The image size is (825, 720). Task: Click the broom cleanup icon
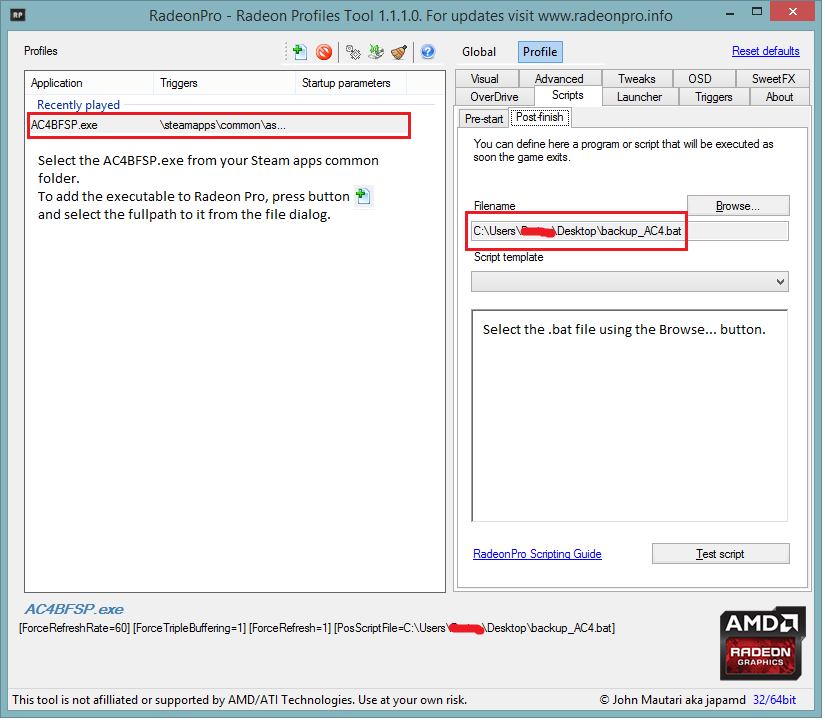click(x=399, y=52)
